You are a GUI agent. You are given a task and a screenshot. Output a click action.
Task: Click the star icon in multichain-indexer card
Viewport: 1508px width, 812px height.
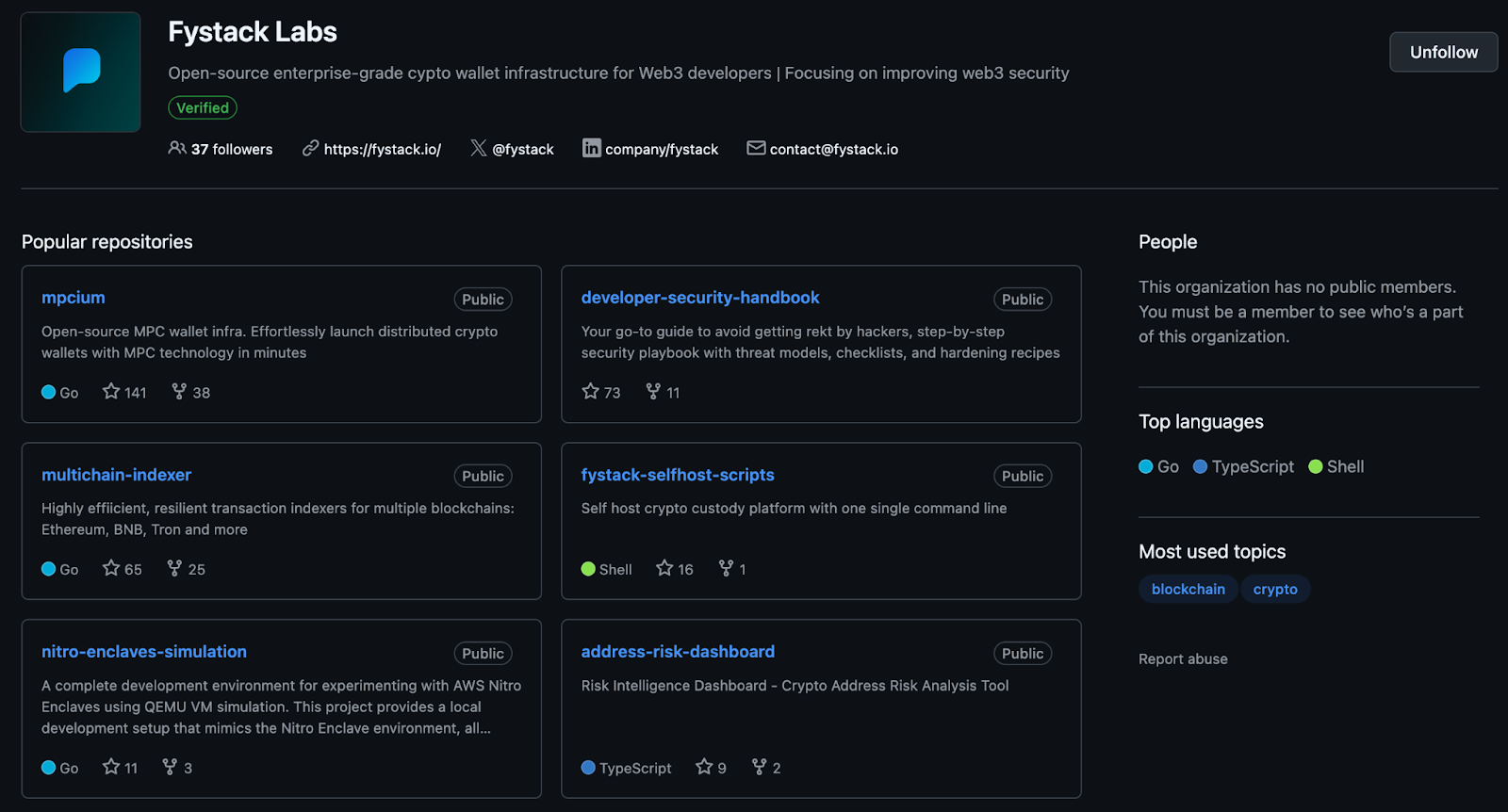pos(111,568)
